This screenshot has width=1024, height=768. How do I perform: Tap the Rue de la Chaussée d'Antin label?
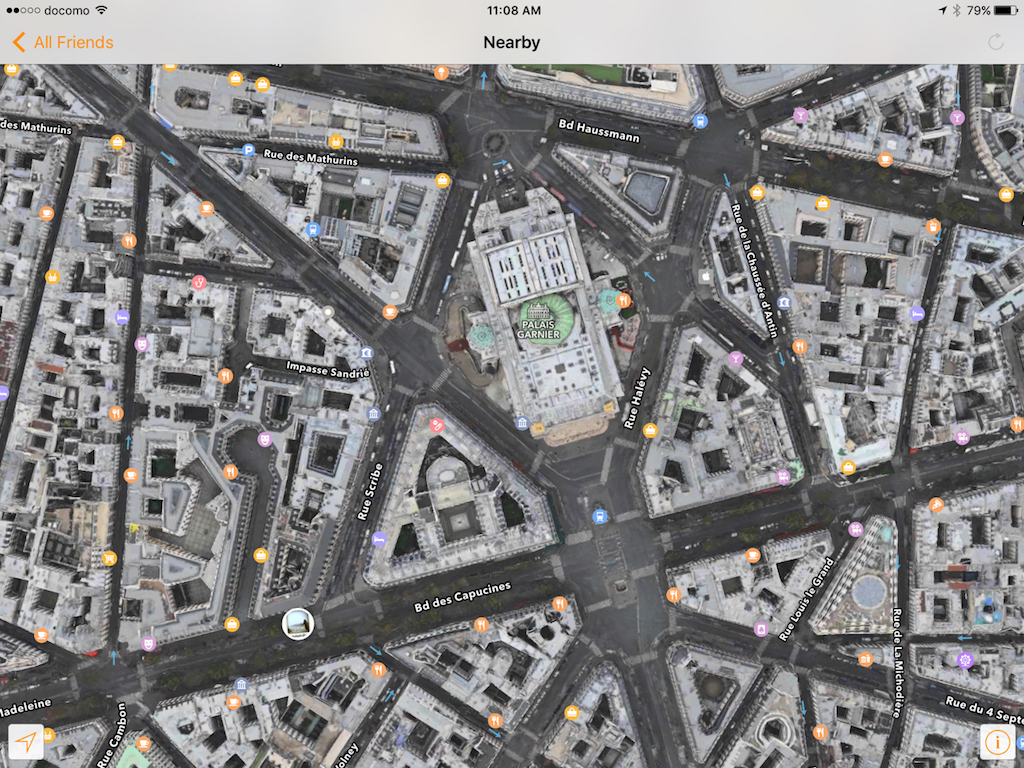tap(754, 271)
